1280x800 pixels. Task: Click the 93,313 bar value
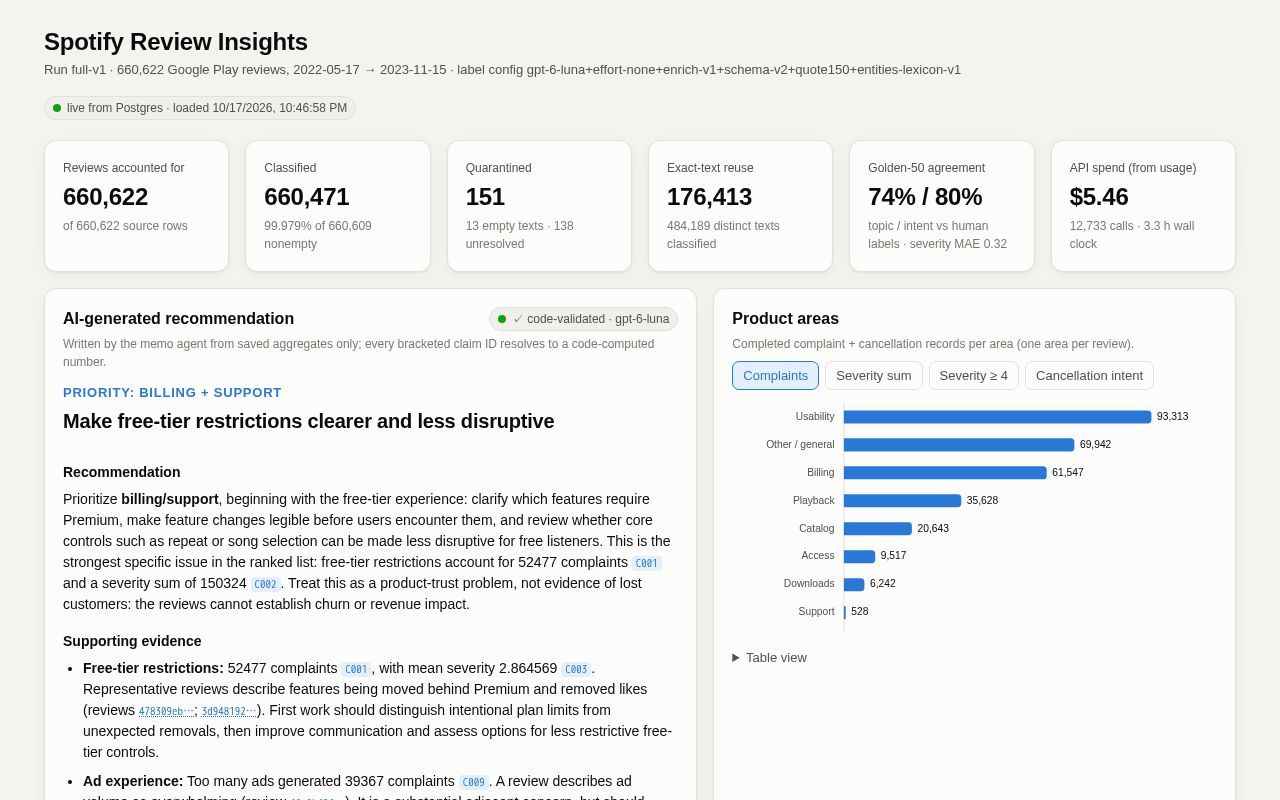tap(1173, 417)
